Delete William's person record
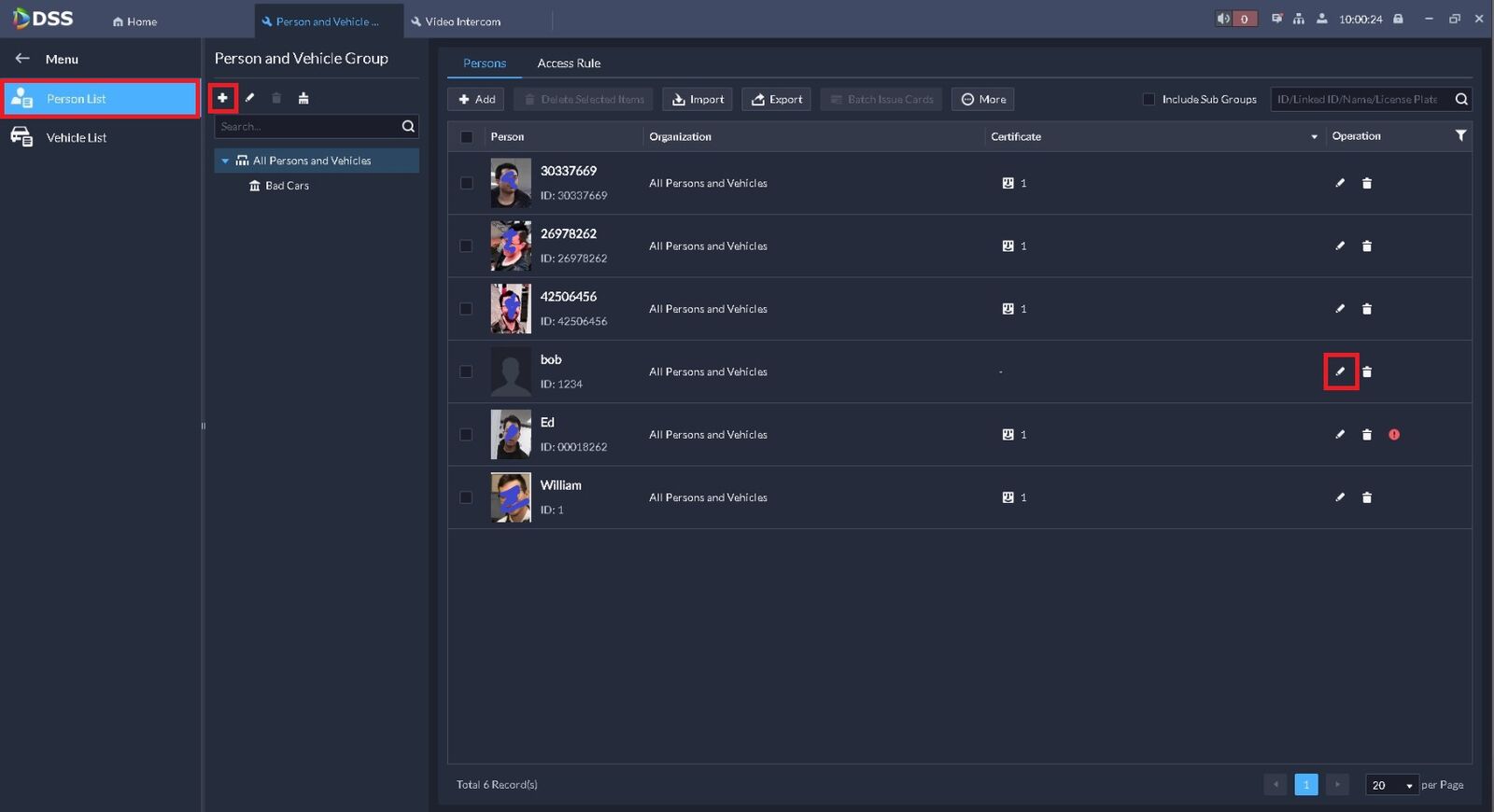 click(x=1367, y=497)
